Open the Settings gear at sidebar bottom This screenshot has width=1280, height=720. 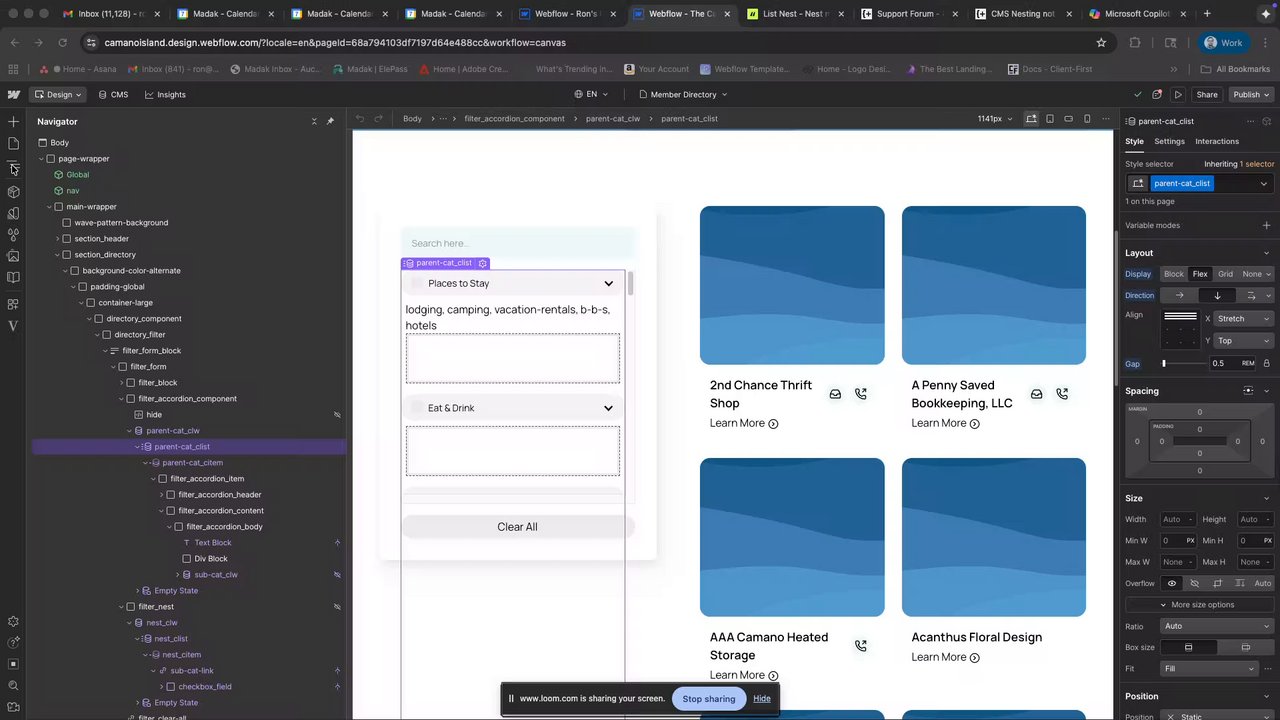tap(13, 621)
